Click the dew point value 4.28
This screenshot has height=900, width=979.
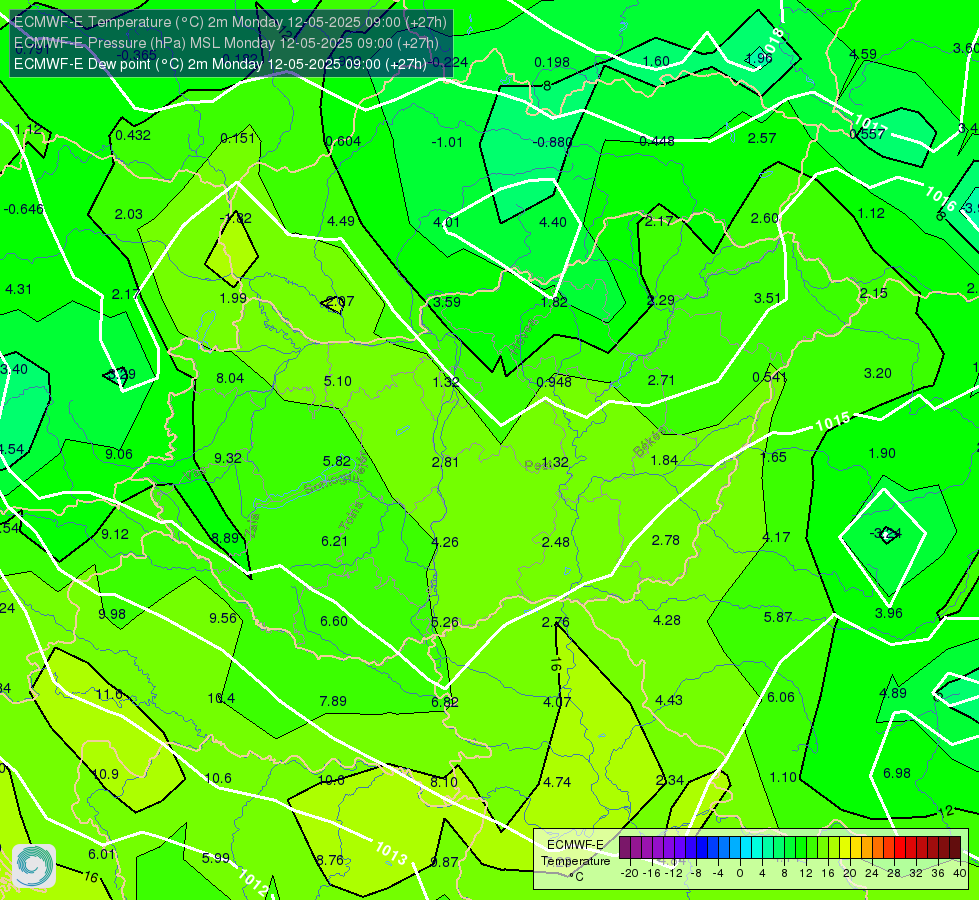tap(667, 620)
